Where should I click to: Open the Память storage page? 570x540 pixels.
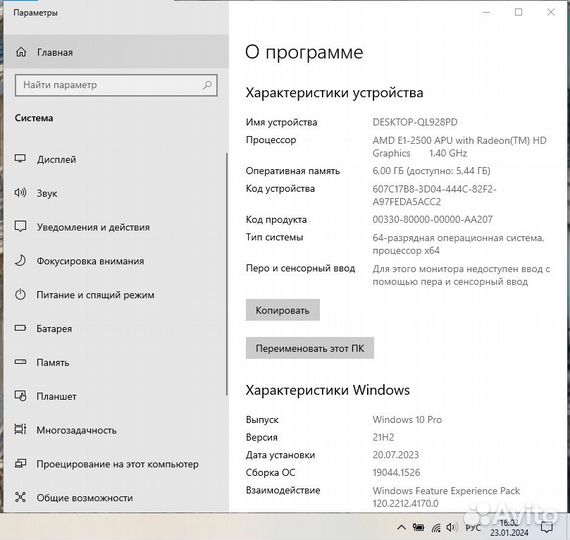(x=116, y=362)
